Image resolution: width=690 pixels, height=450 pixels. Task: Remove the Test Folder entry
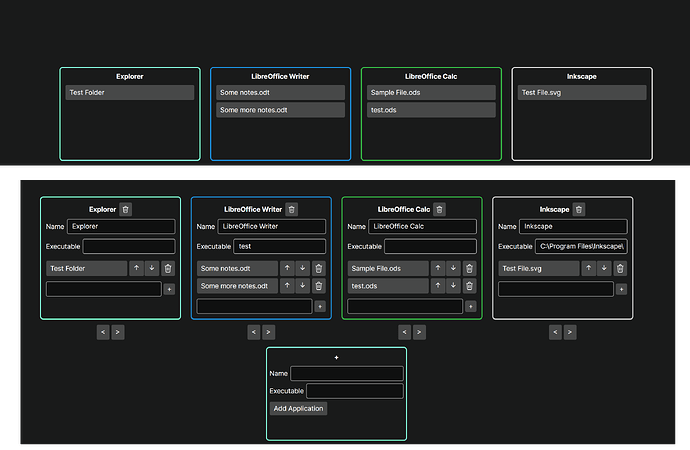[x=168, y=268]
